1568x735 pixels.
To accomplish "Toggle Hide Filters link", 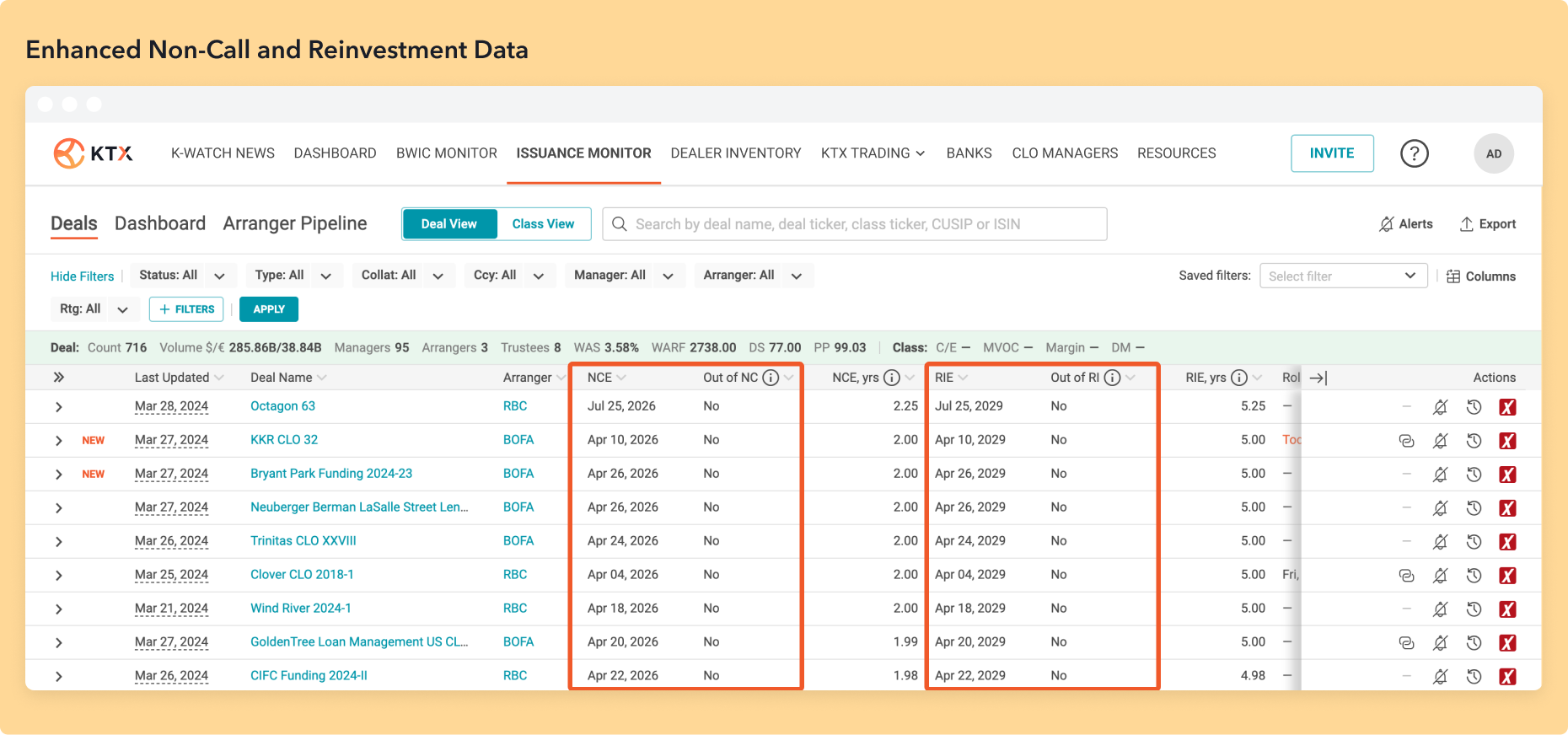I will 82,276.
